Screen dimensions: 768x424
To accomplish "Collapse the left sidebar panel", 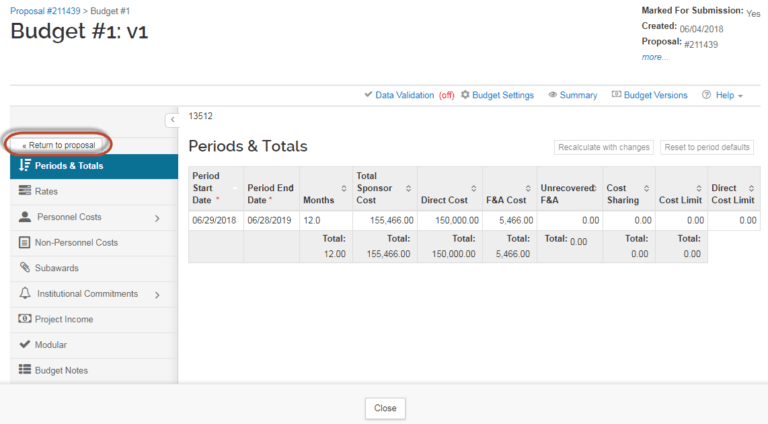I will tap(172, 119).
